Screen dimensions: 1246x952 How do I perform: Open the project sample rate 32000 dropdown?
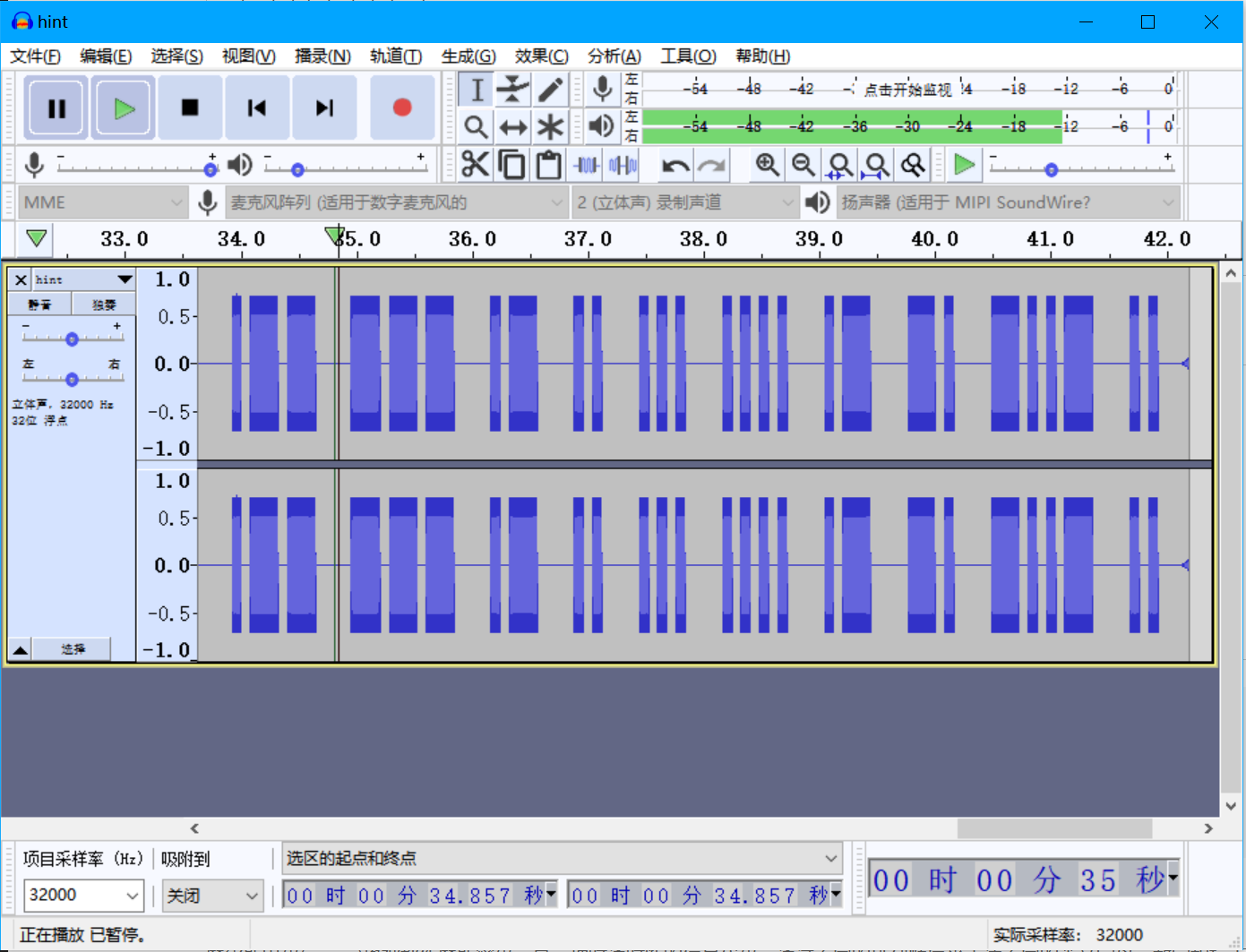[x=83, y=895]
